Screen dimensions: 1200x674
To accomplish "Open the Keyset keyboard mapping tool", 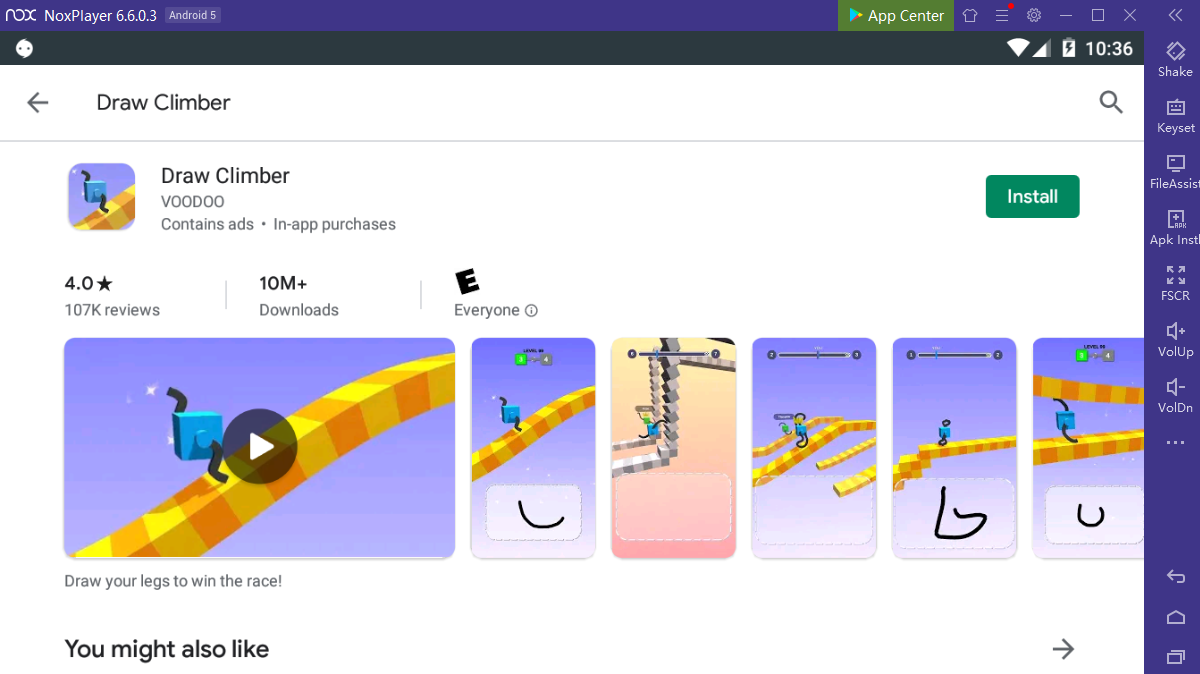I will tap(1175, 116).
